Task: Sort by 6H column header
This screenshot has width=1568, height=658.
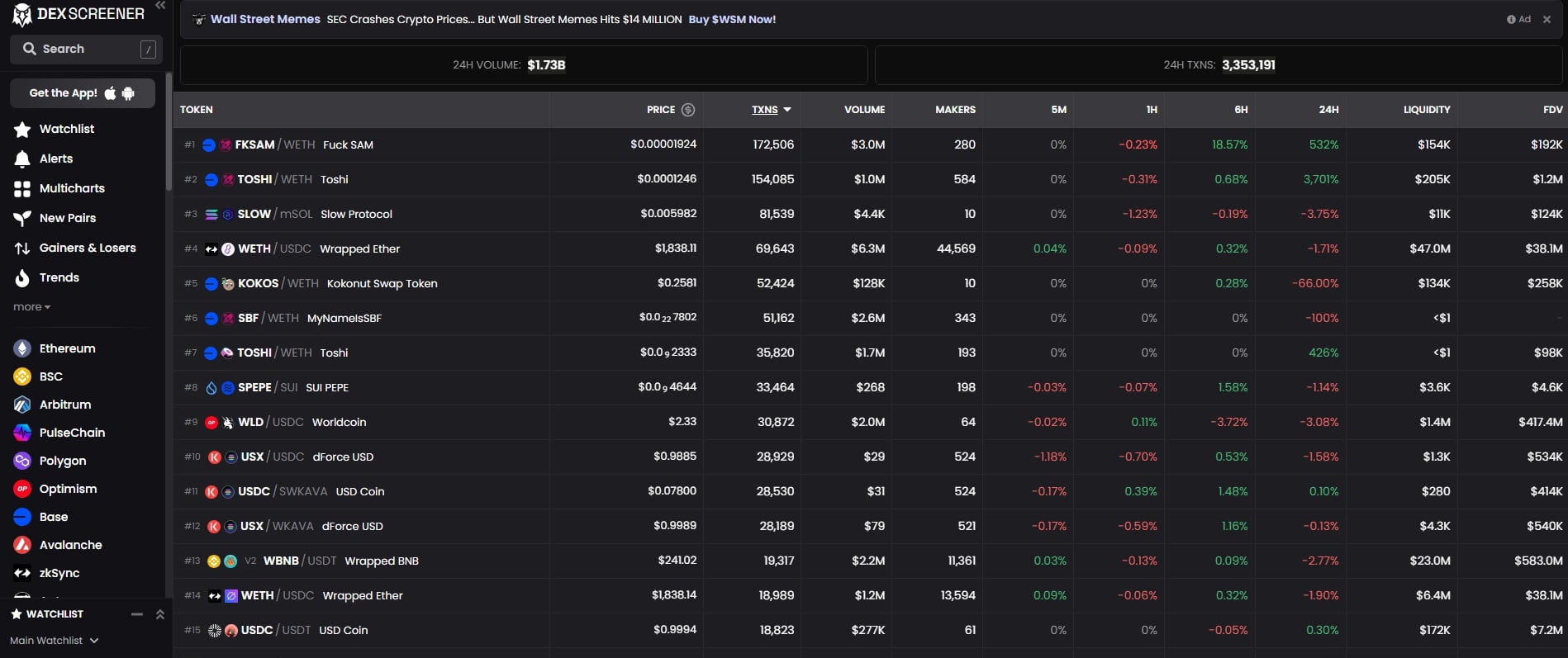Action: [1241, 110]
